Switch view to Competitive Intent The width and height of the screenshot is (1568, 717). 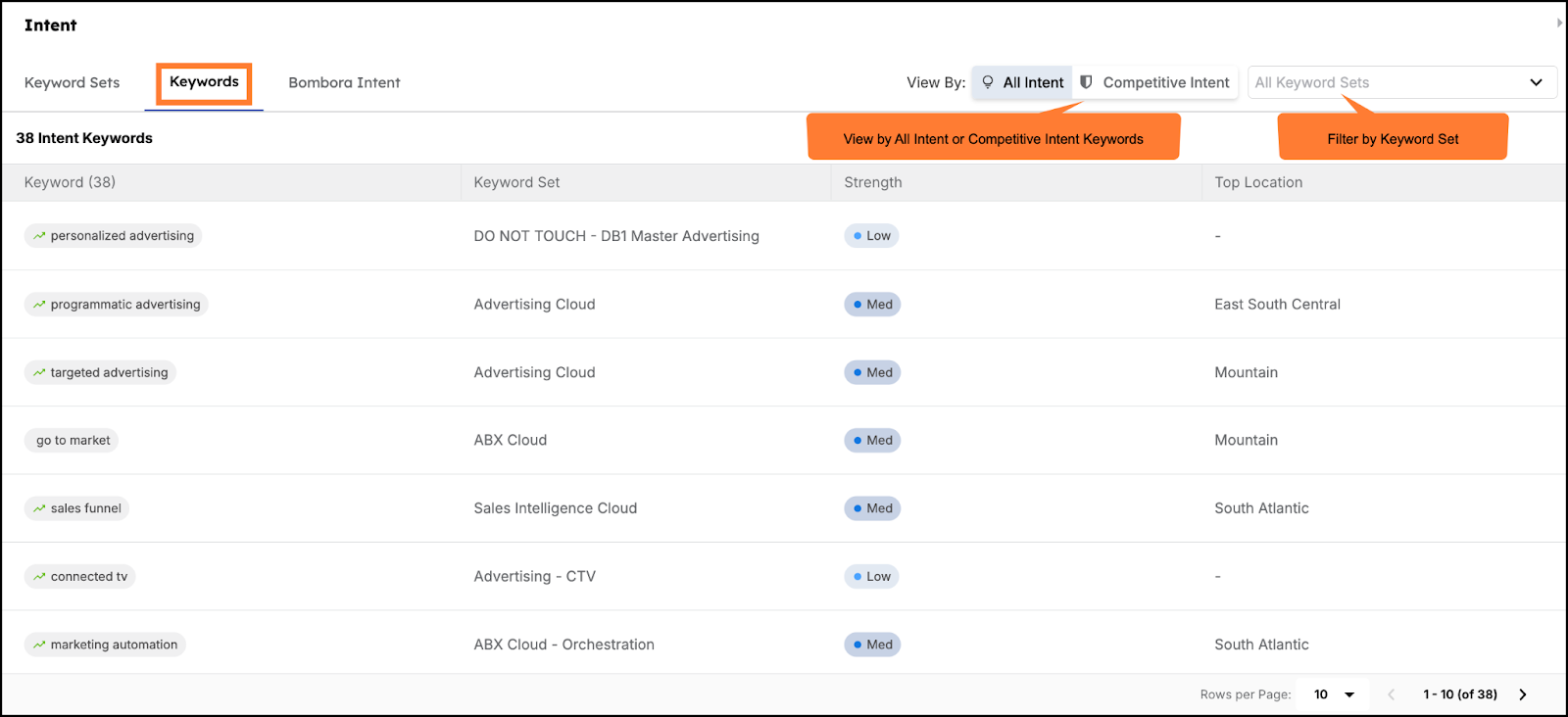1155,82
